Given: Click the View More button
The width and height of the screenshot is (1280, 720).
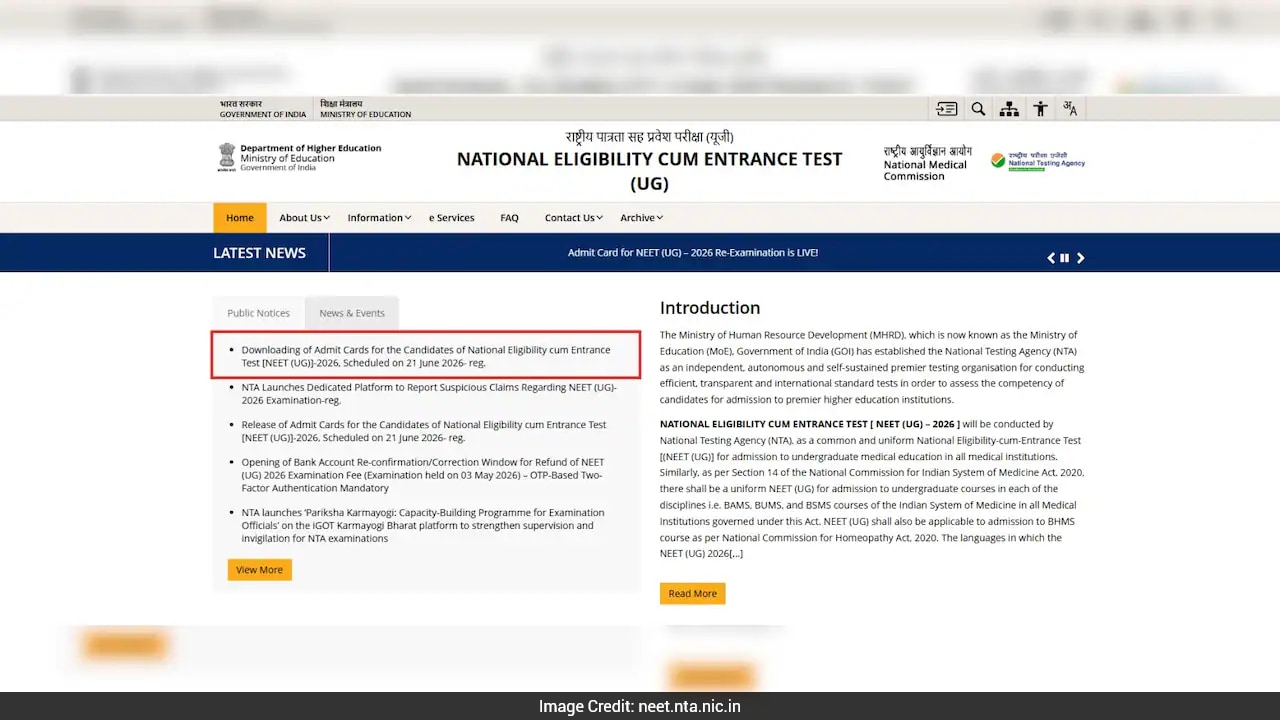Looking at the screenshot, I should click(260, 570).
